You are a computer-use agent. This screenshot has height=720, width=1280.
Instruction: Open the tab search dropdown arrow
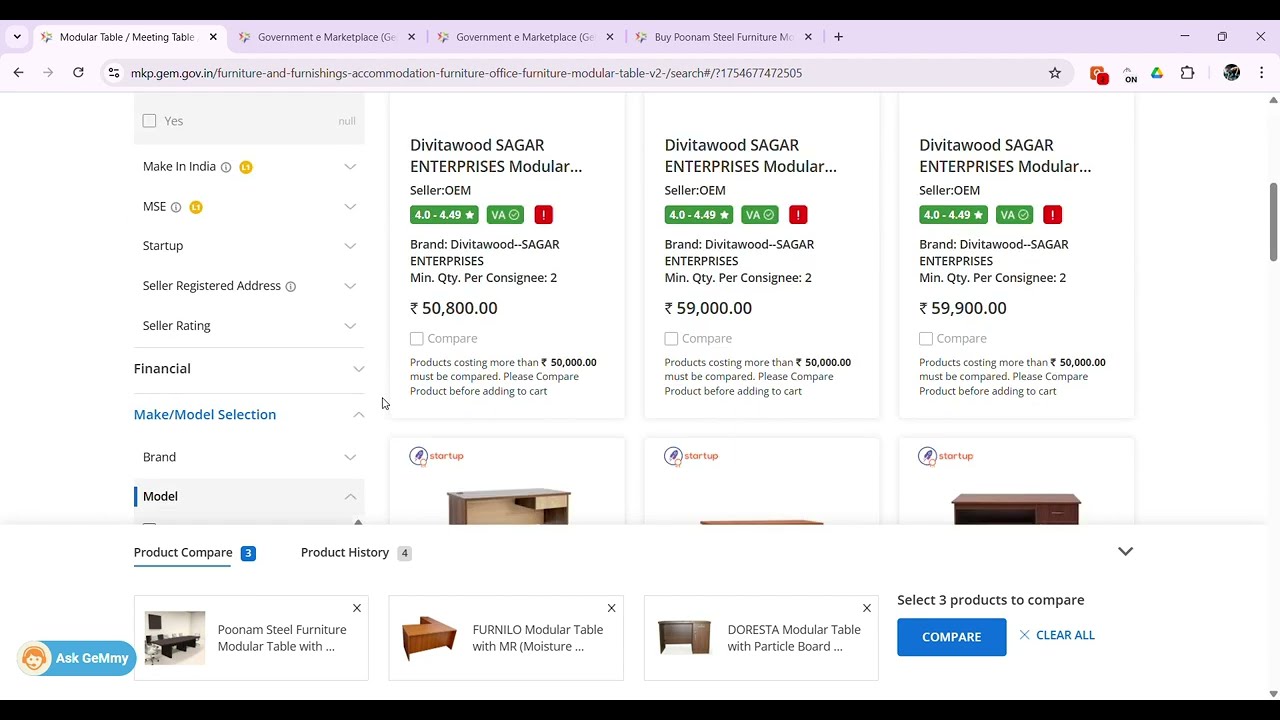point(17,37)
